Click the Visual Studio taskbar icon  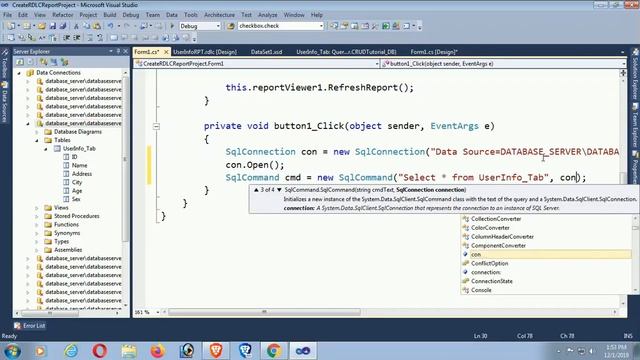303,351
